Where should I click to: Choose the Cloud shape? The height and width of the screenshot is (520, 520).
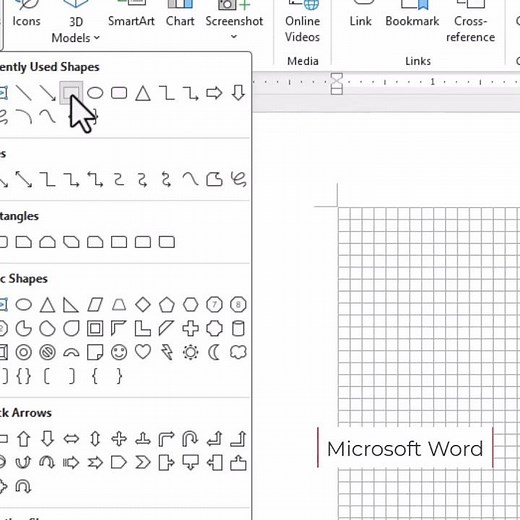(x=238, y=352)
